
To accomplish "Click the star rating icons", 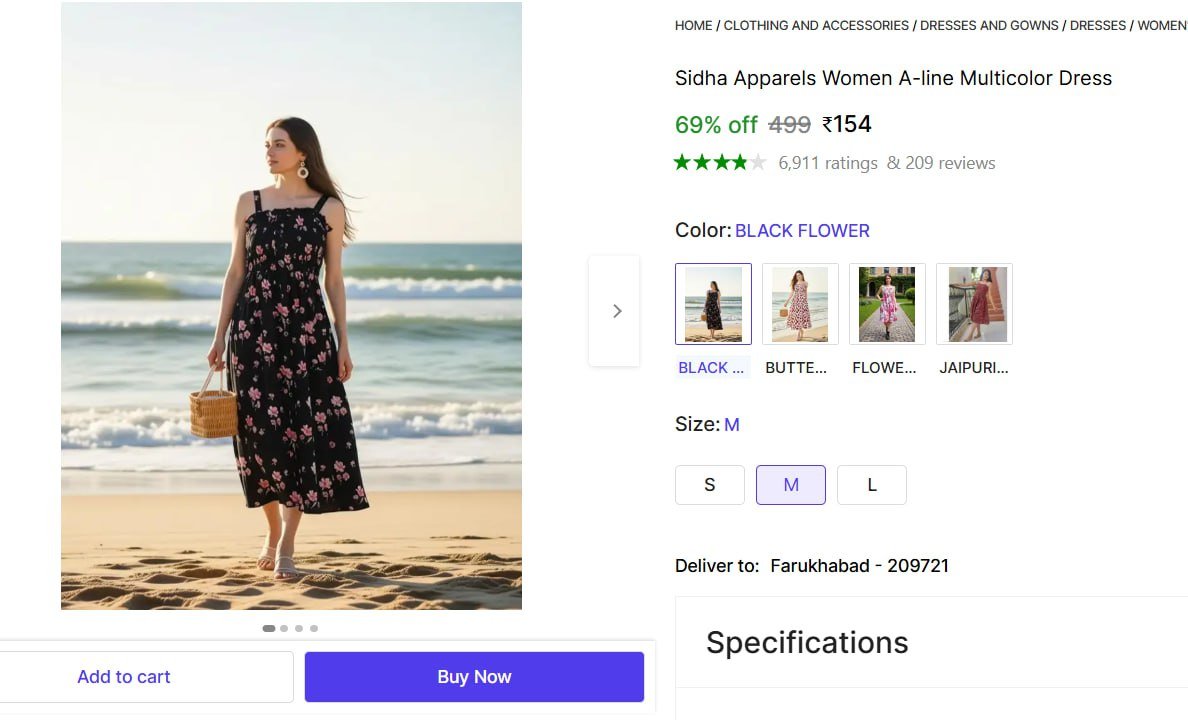I will coord(720,162).
